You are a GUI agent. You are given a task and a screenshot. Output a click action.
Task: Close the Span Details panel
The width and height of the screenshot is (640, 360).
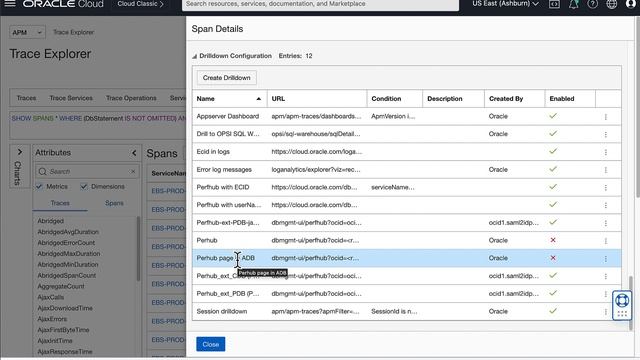[211, 344]
